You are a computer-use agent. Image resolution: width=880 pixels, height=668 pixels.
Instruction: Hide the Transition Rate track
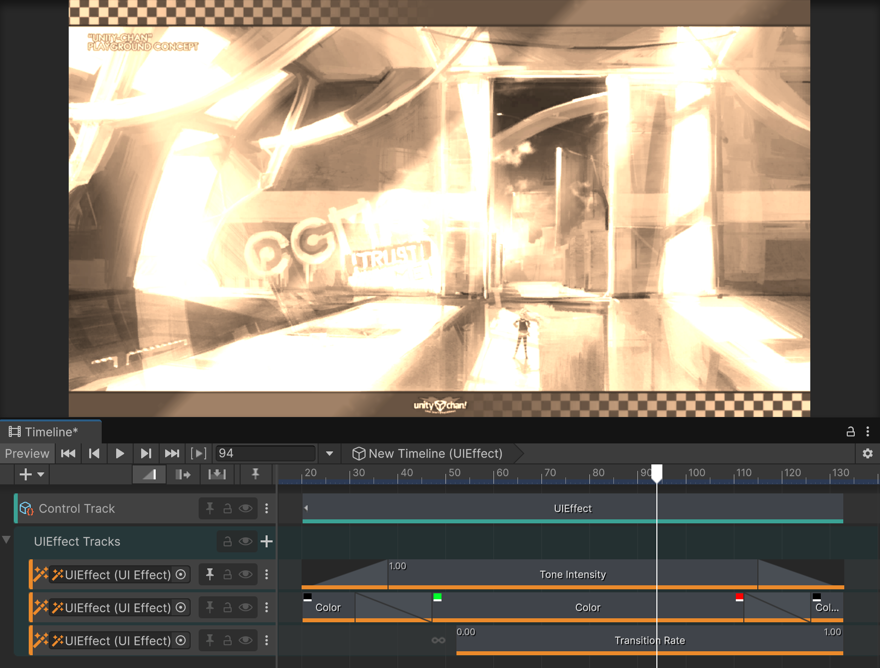pos(245,640)
